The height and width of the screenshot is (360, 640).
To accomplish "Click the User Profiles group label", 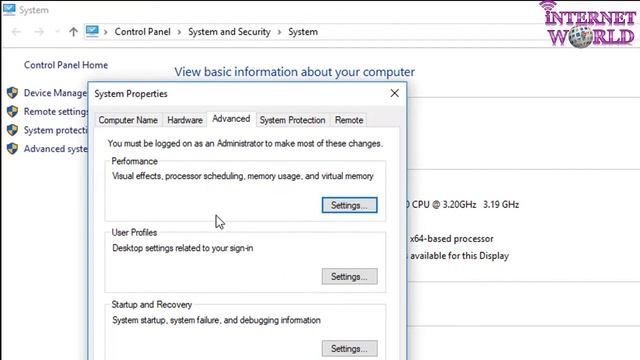I will [134, 233].
